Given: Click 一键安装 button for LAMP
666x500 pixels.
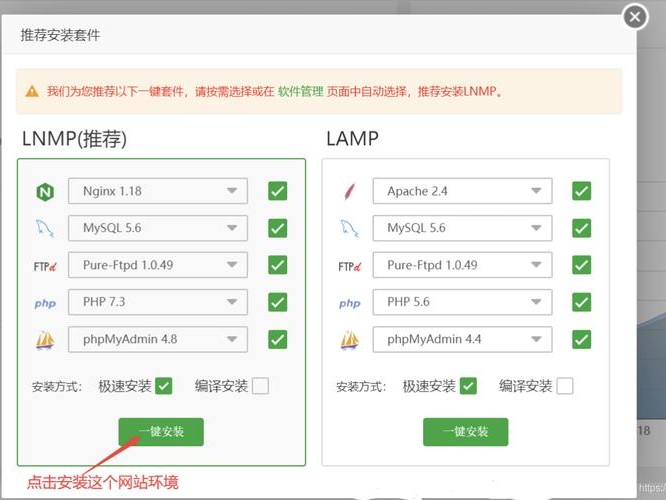Looking at the screenshot, I should [466, 432].
